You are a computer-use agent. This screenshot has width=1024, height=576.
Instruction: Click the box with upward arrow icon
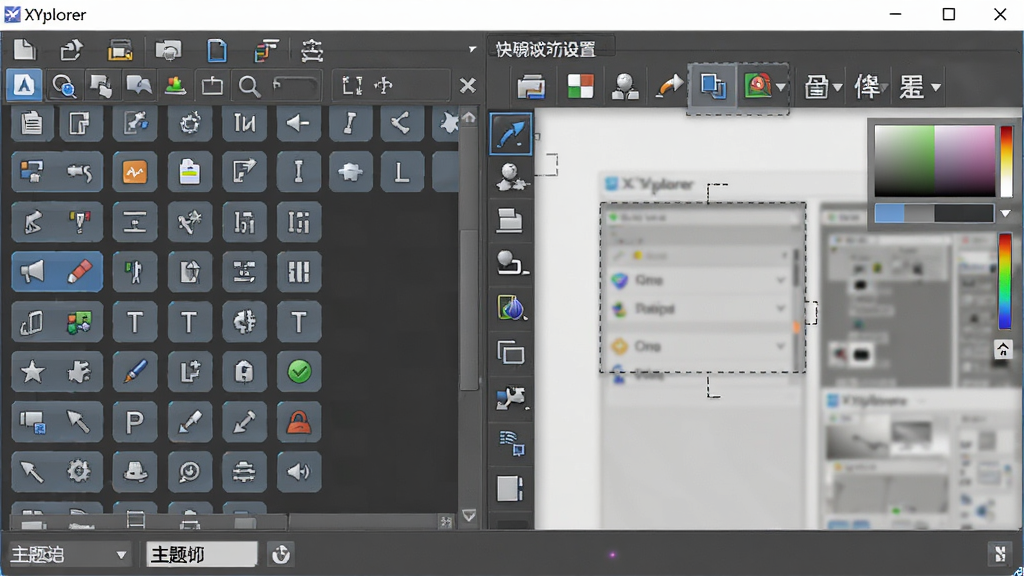click(212, 86)
